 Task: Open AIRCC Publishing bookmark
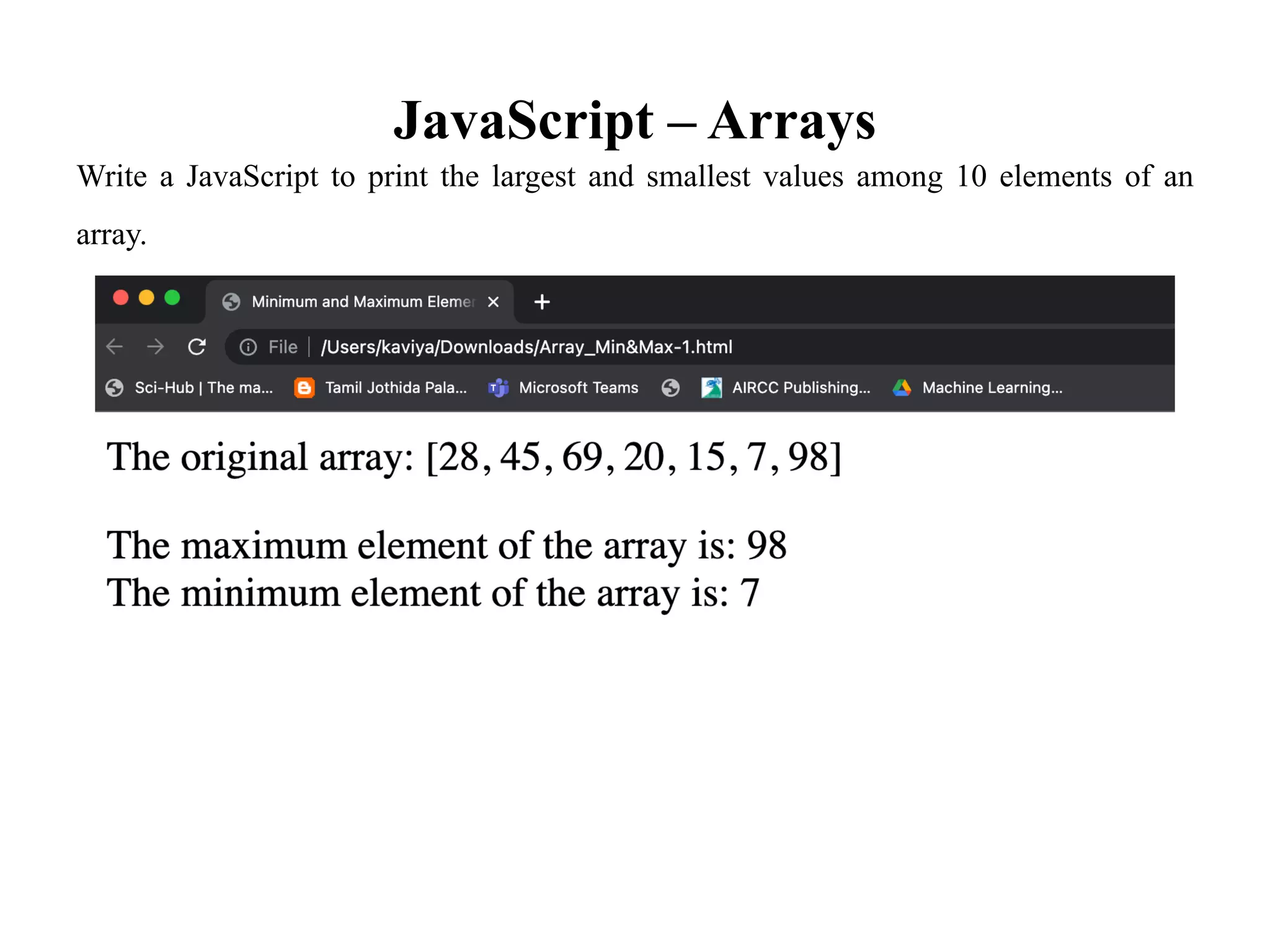coord(786,388)
